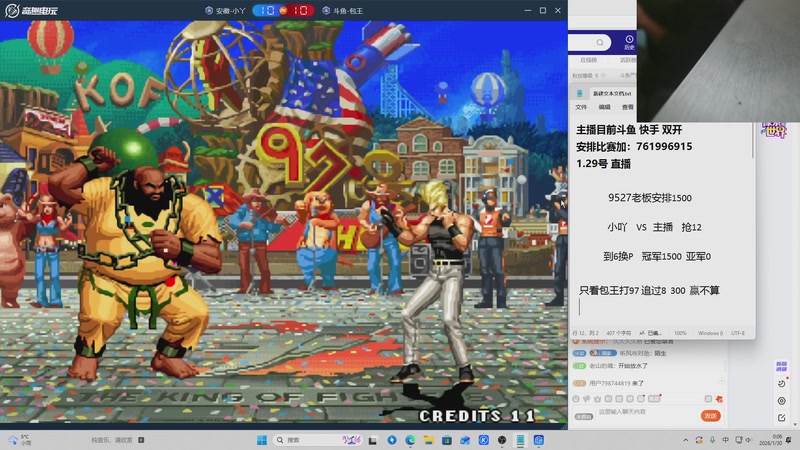
Task: Click the webcam overlay thumbnail
Action: [x=718, y=61]
